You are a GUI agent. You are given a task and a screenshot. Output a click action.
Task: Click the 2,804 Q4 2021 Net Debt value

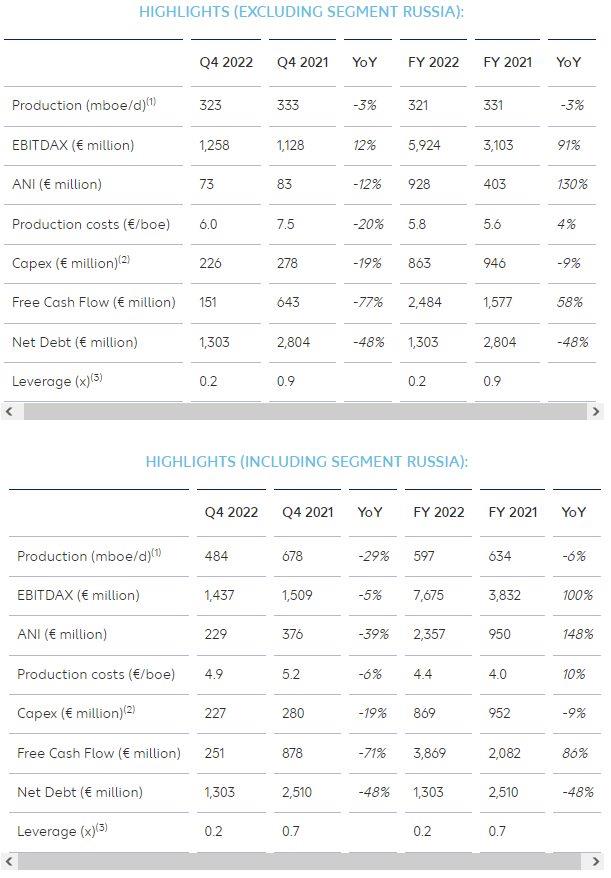point(293,342)
